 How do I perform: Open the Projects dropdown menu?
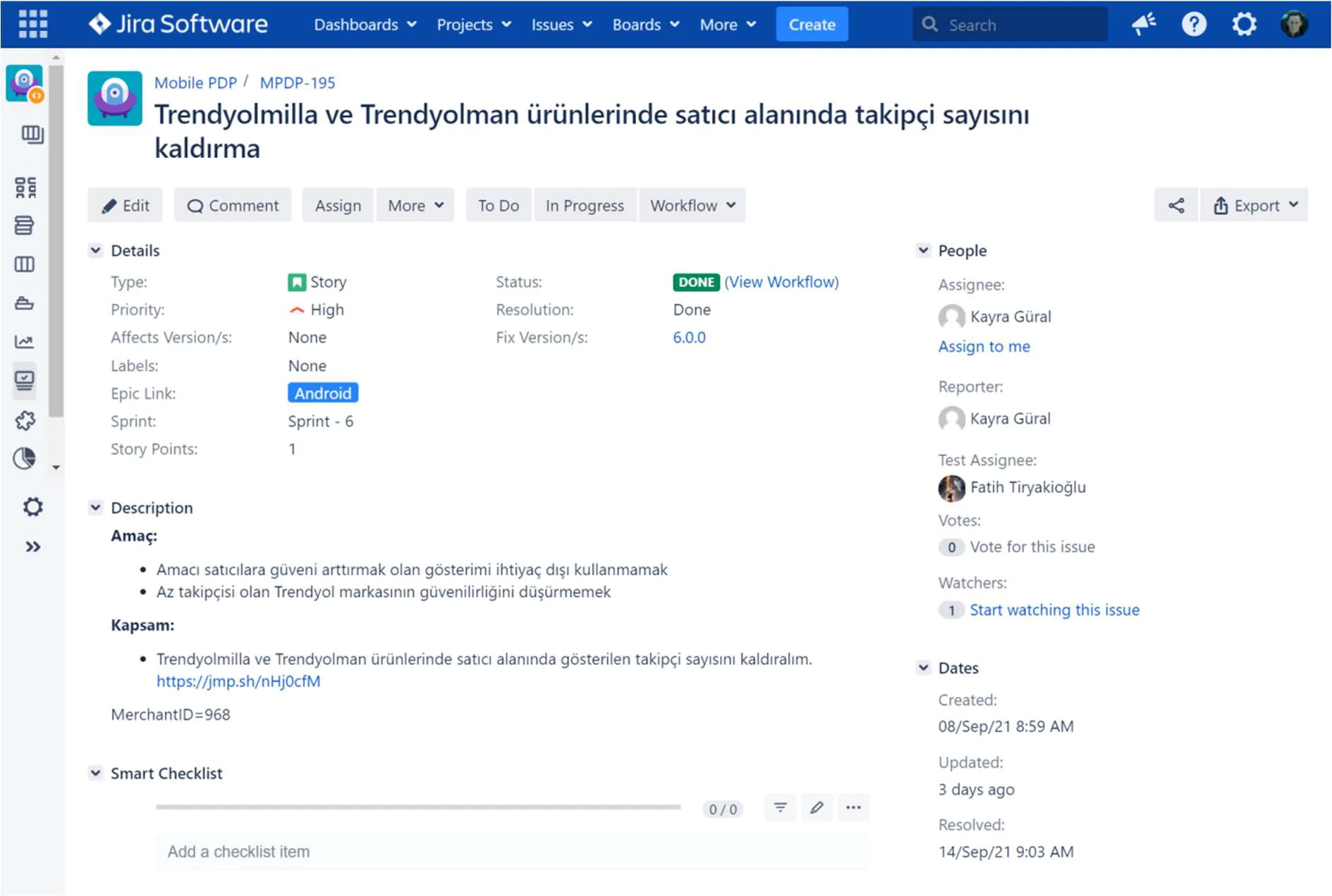pyautogui.click(x=474, y=25)
